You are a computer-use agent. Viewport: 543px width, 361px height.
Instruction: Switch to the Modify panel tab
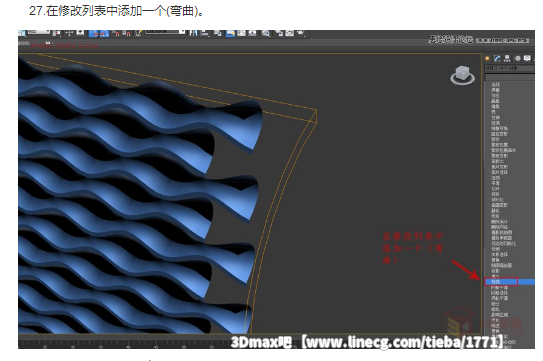(x=497, y=58)
